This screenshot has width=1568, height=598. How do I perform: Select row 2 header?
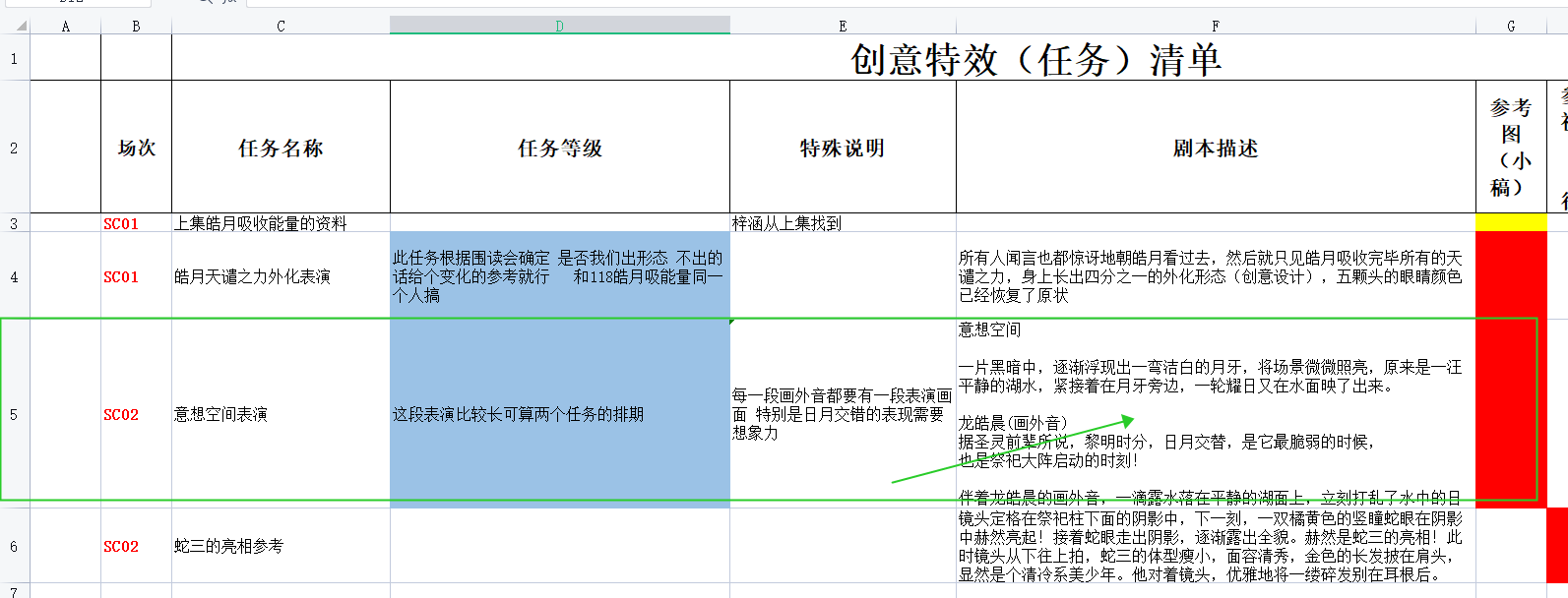pyautogui.click(x=15, y=148)
